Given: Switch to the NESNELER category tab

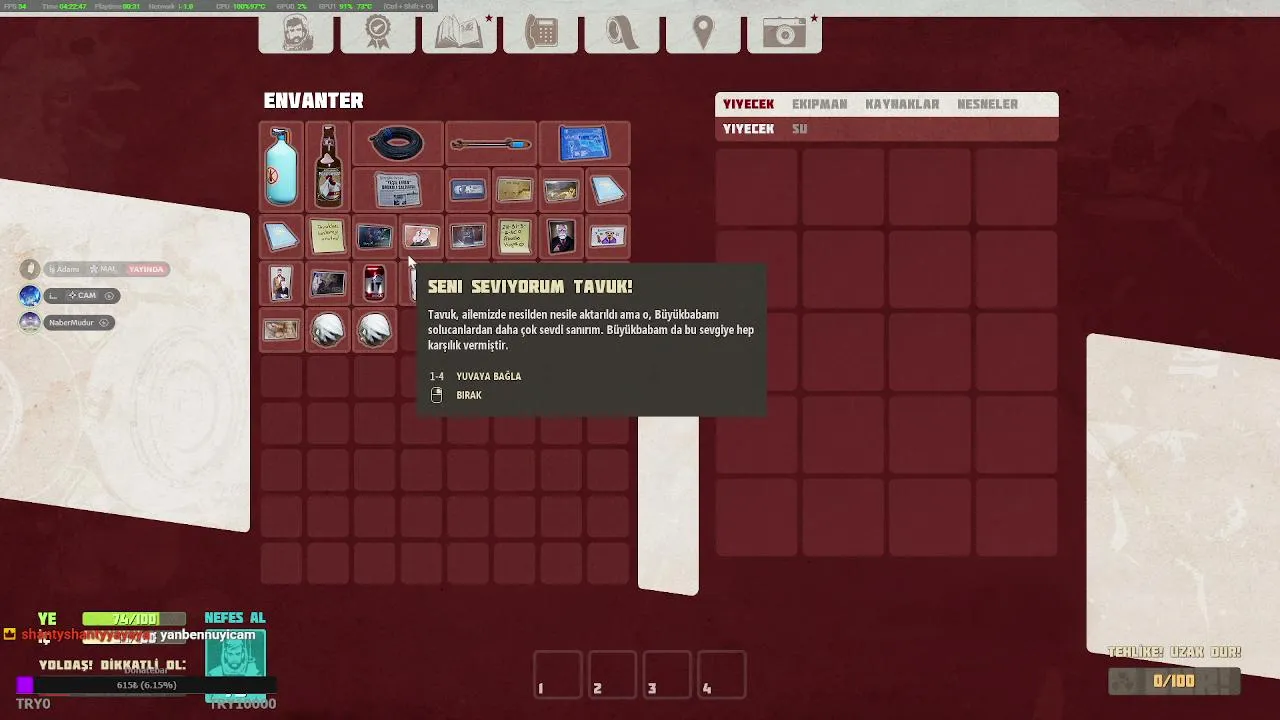Looking at the screenshot, I should tap(987, 104).
